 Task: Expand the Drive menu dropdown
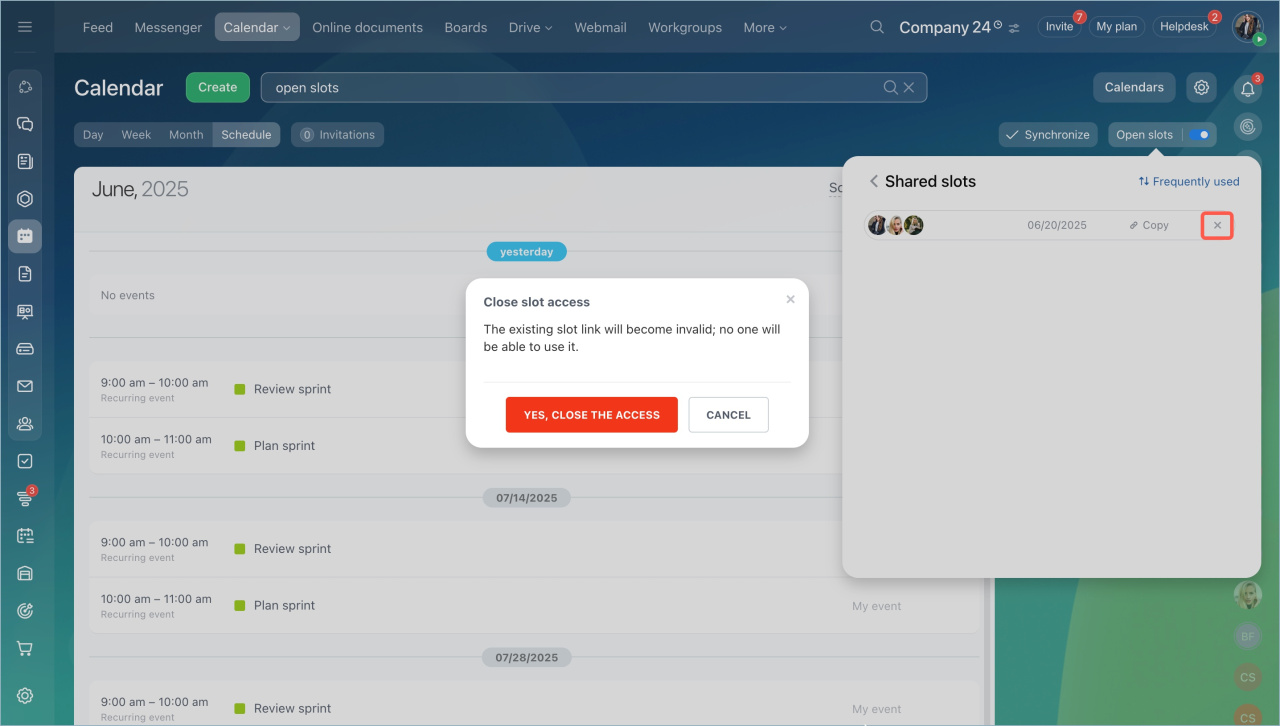(x=530, y=27)
